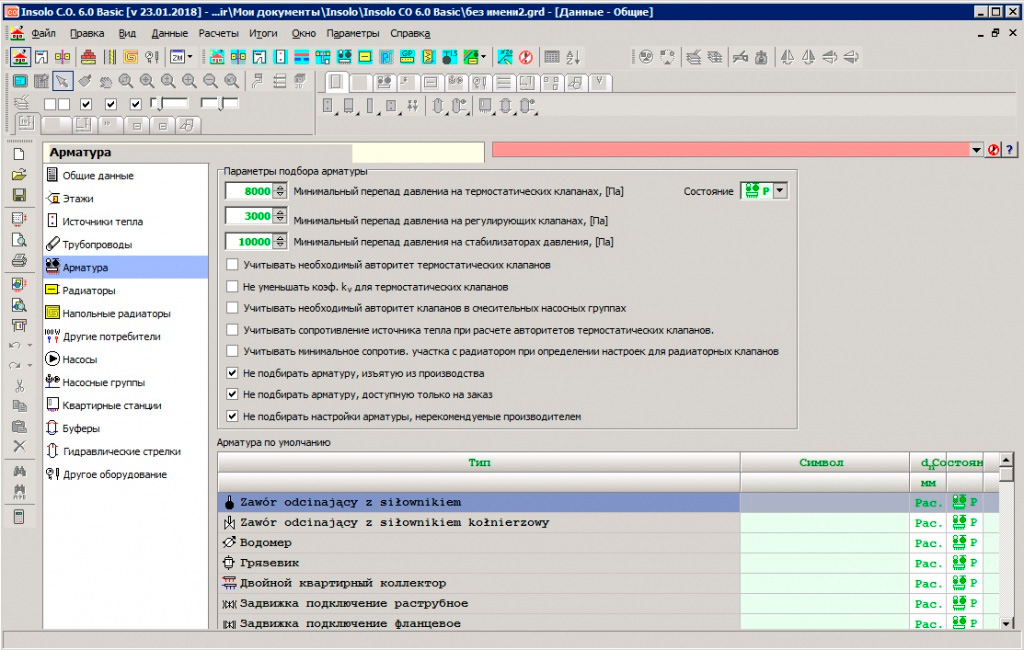Viewport: 1024px width, 650px height.
Task: Click the save floppy disk icon
Action: pos(19,195)
